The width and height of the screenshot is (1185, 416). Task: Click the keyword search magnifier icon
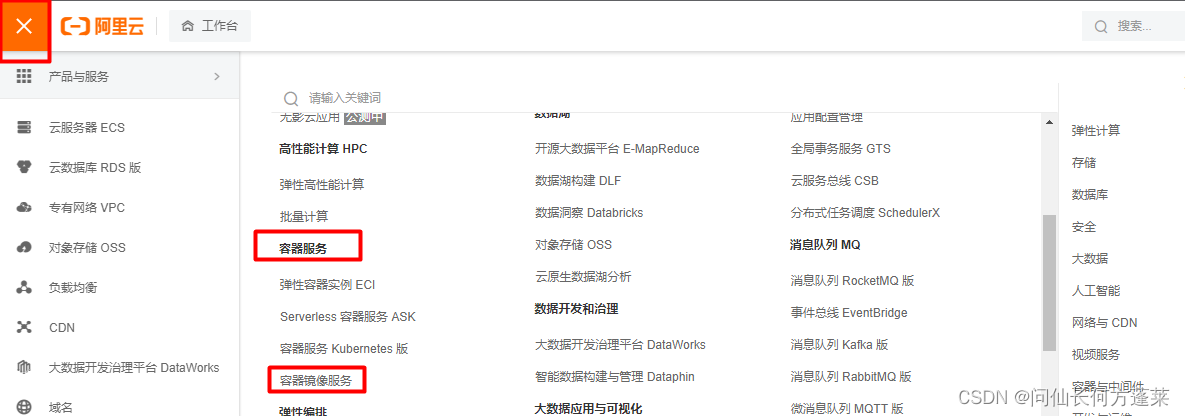291,99
